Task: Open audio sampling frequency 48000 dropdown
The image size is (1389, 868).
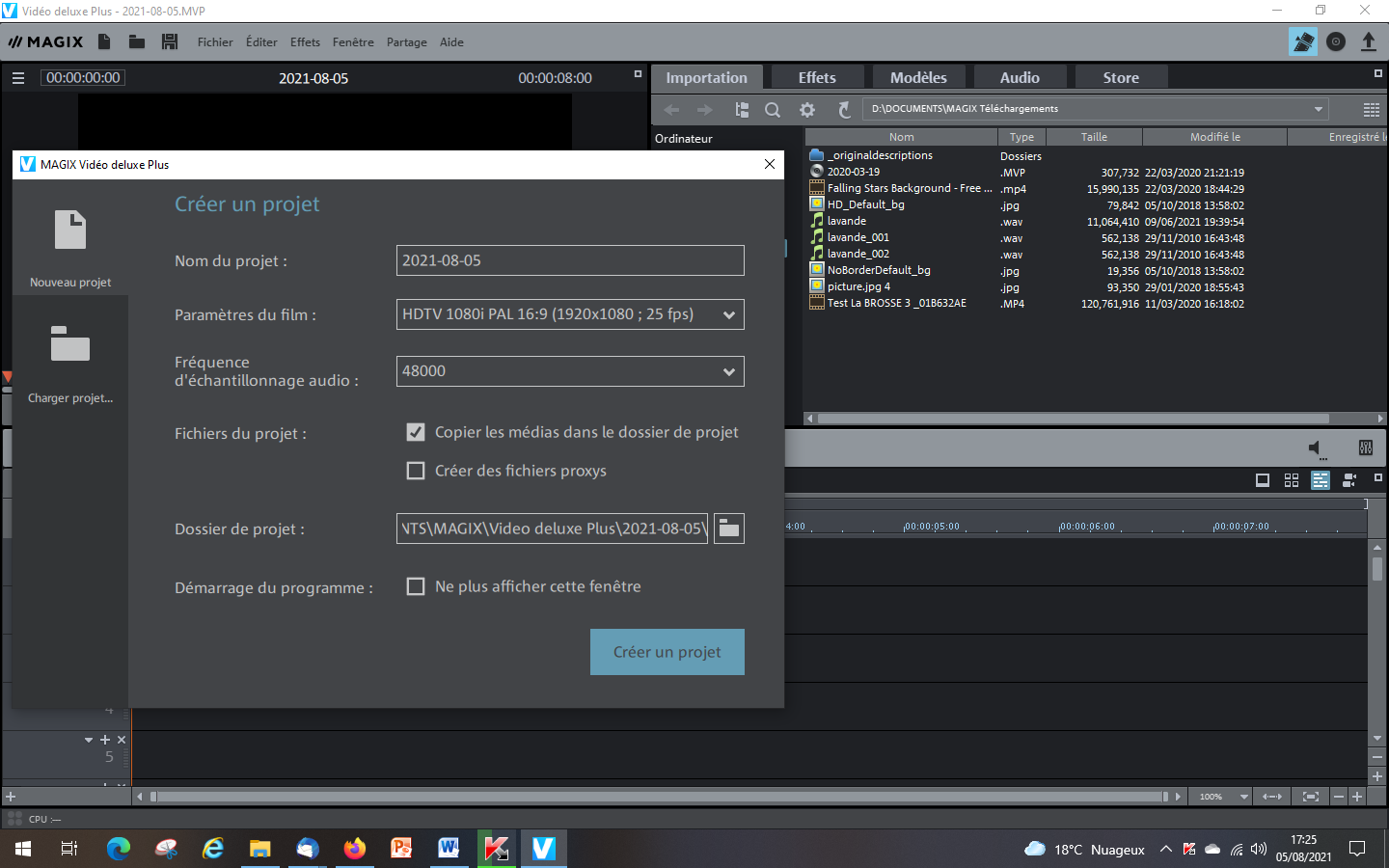Action: pyautogui.click(x=570, y=371)
